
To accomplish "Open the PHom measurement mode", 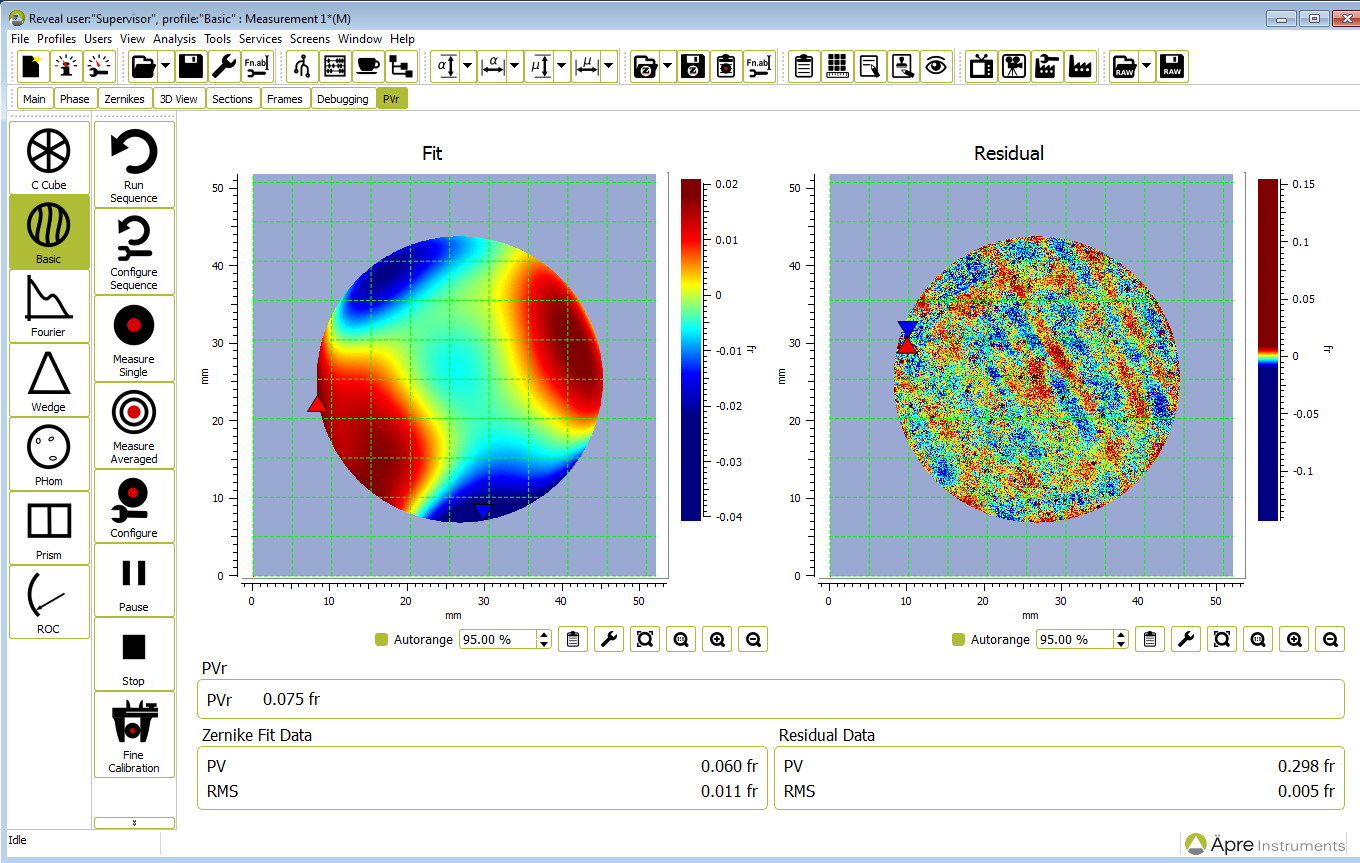I will (x=48, y=453).
